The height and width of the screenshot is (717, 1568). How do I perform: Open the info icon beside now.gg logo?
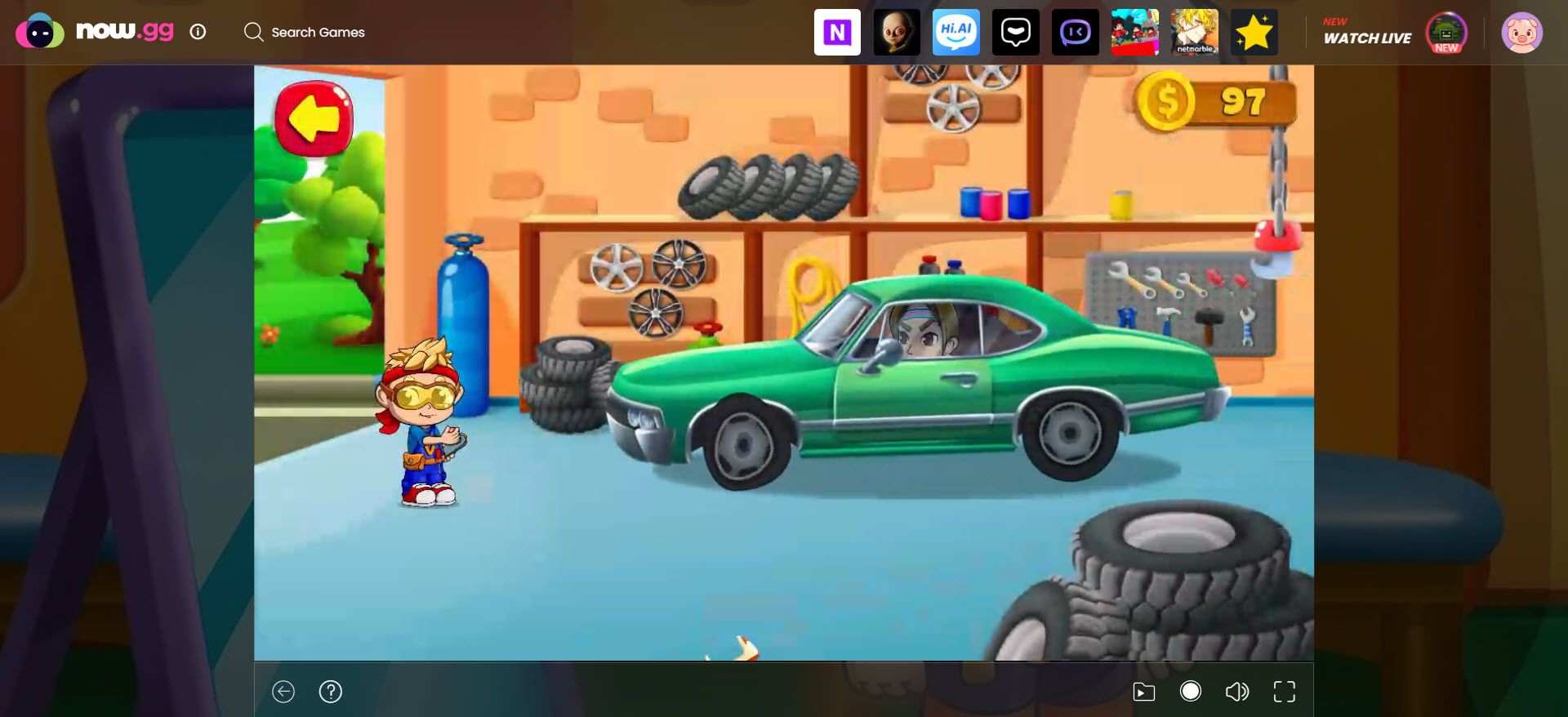[x=198, y=32]
